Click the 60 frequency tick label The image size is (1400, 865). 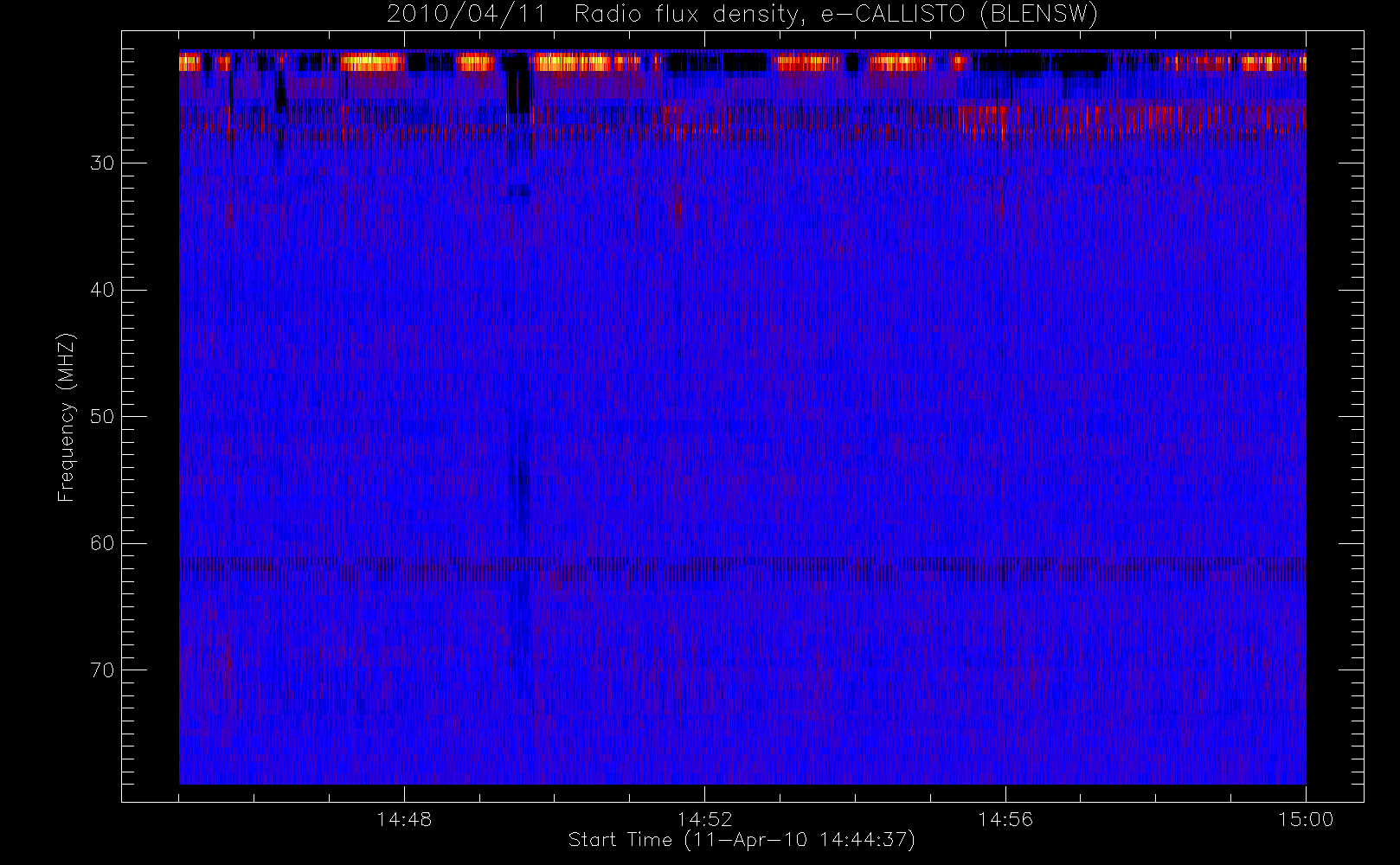102,543
